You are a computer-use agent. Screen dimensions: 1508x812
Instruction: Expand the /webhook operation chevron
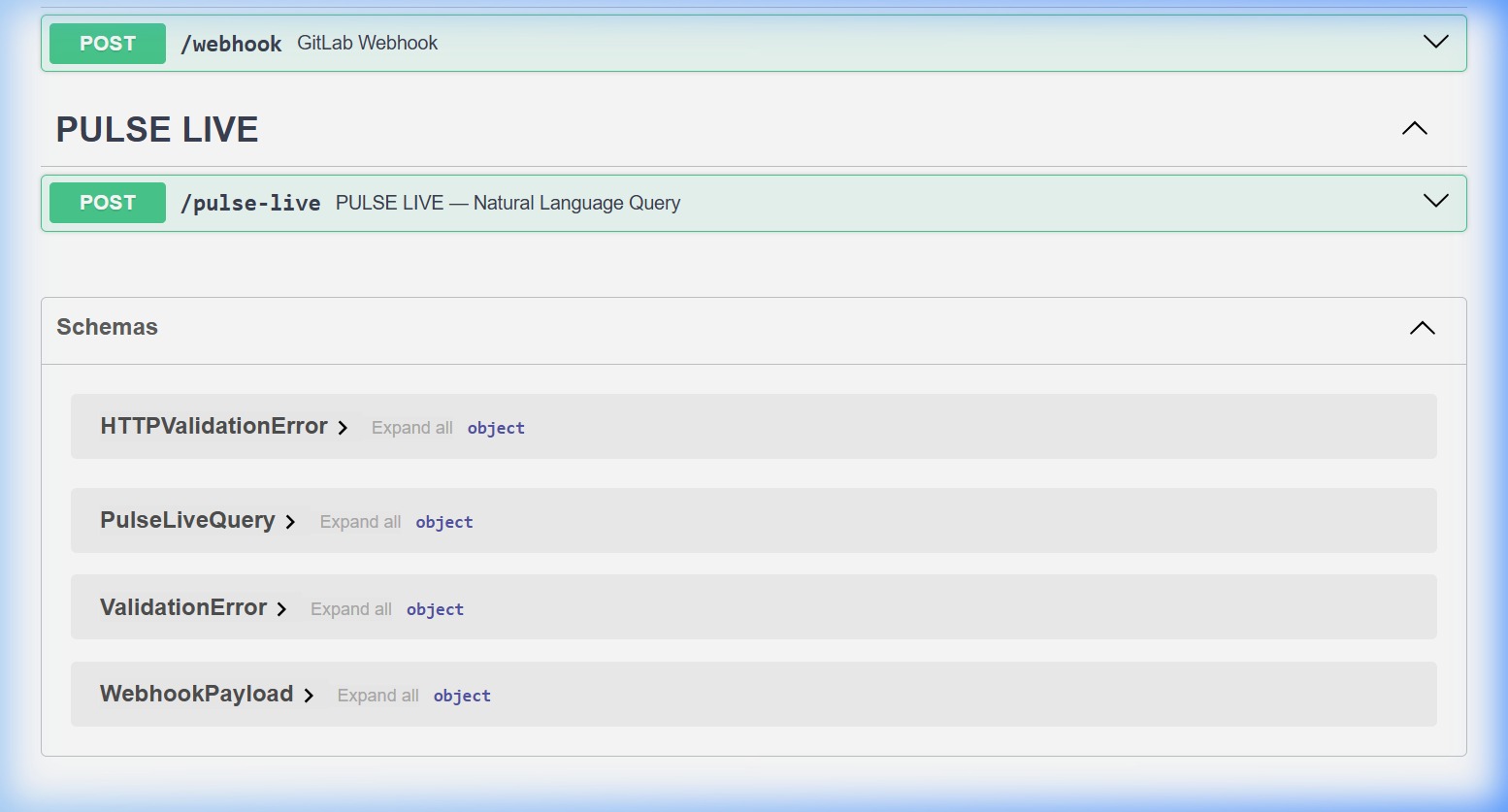pos(1435,42)
